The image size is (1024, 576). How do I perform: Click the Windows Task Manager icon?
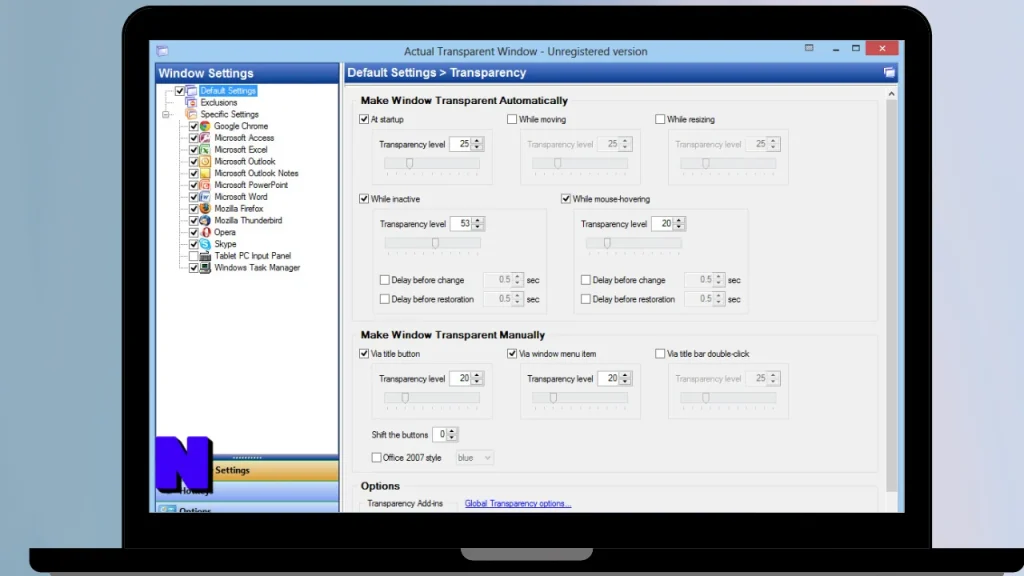(x=205, y=267)
